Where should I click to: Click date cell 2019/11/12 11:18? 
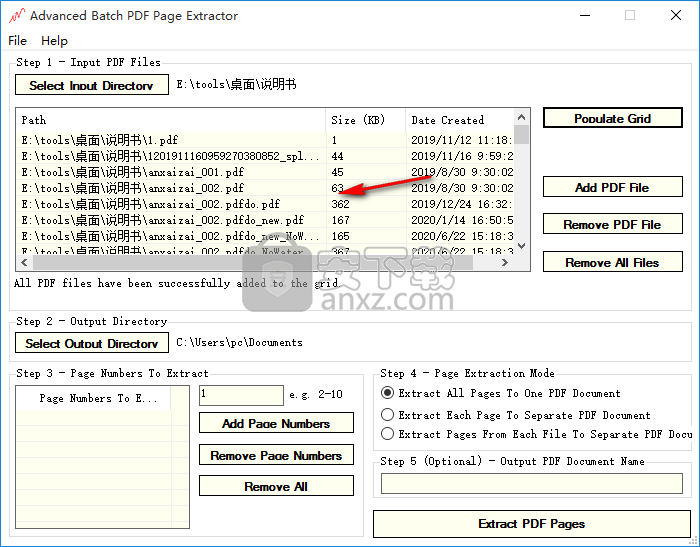[x=462, y=140]
